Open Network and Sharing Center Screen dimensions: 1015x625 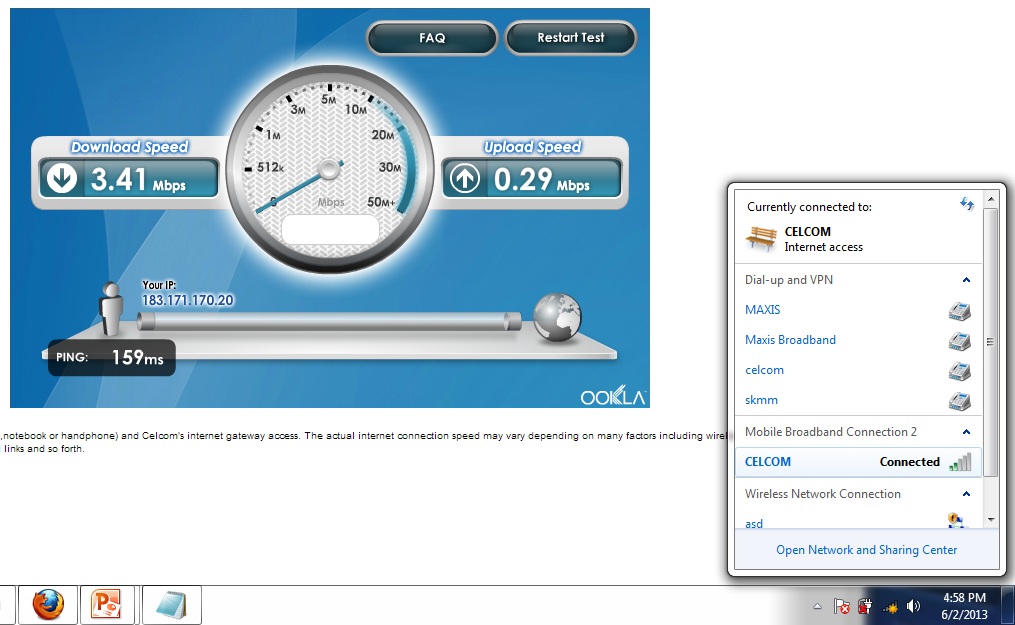point(866,550)
